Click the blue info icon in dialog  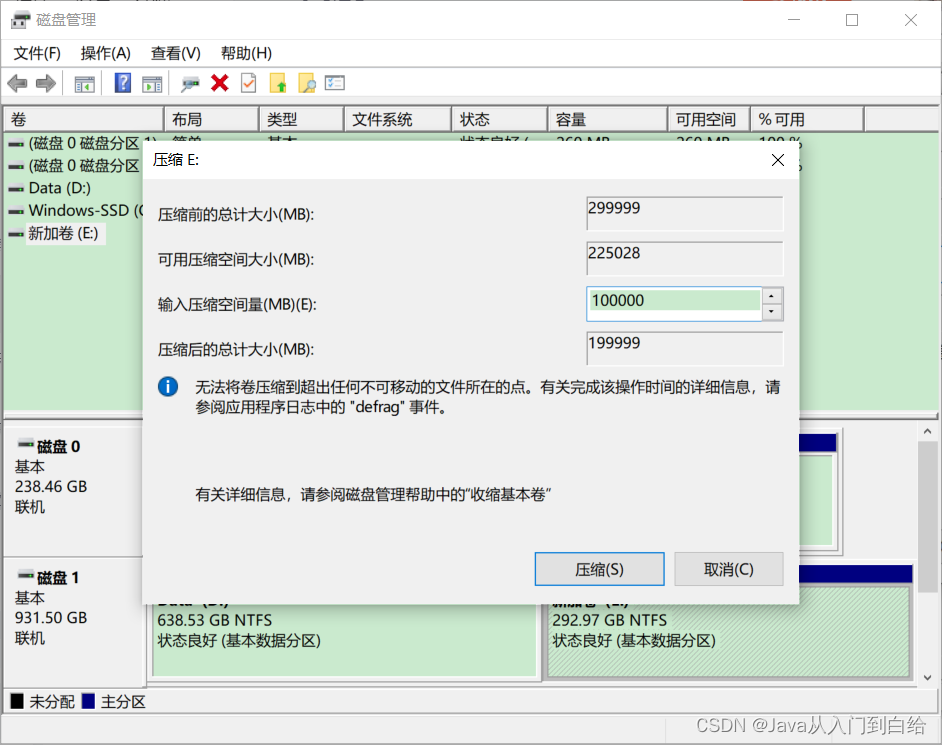[x=168, y=386]
